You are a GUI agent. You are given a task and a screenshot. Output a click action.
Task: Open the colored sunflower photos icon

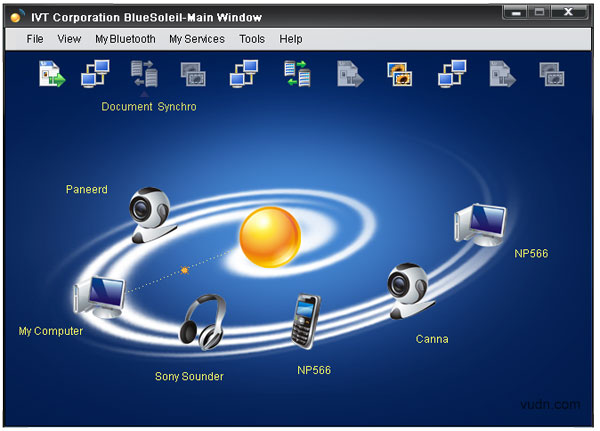pos(399,74)
